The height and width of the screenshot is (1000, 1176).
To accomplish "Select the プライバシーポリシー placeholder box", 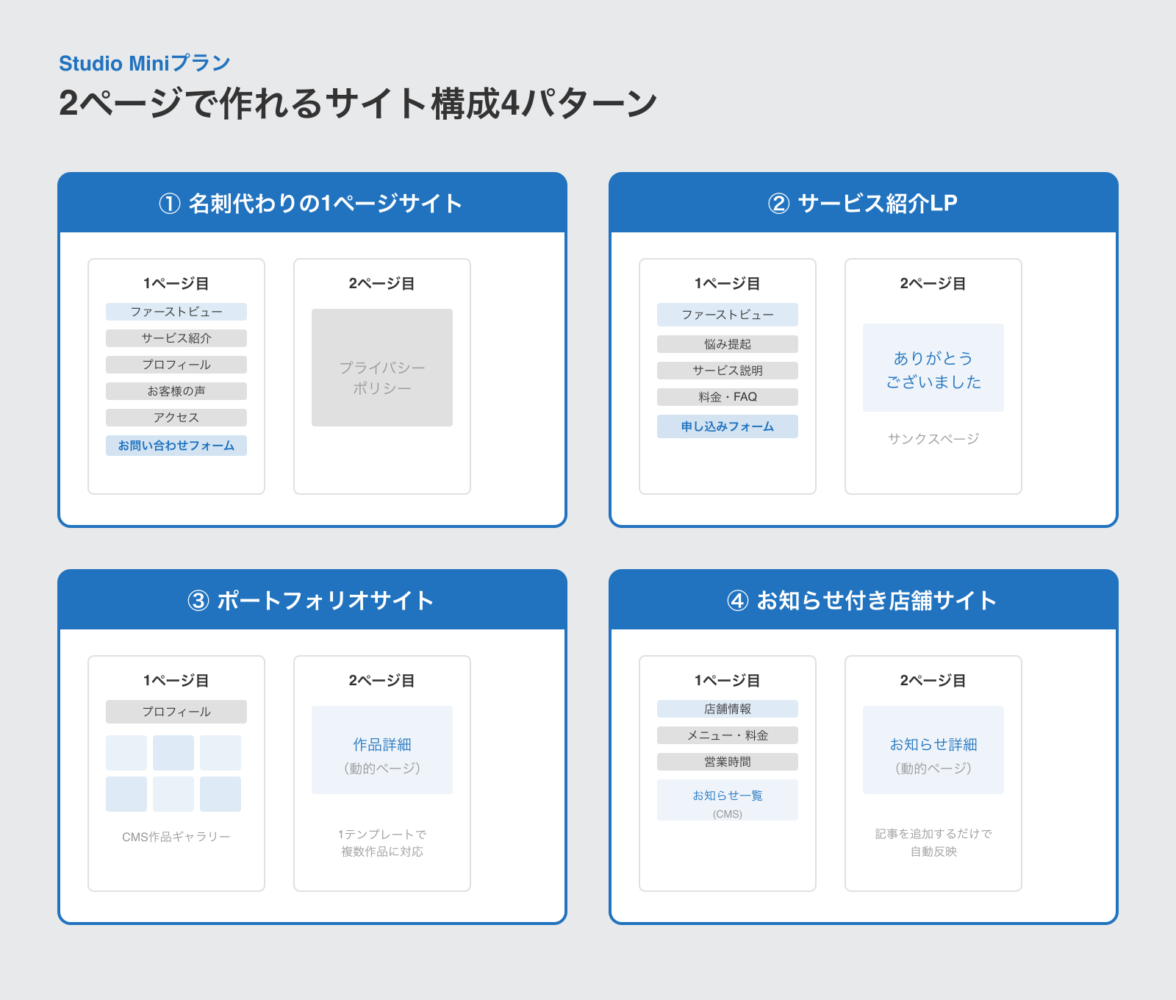I will pyautogui.click(x=382, y=368).
